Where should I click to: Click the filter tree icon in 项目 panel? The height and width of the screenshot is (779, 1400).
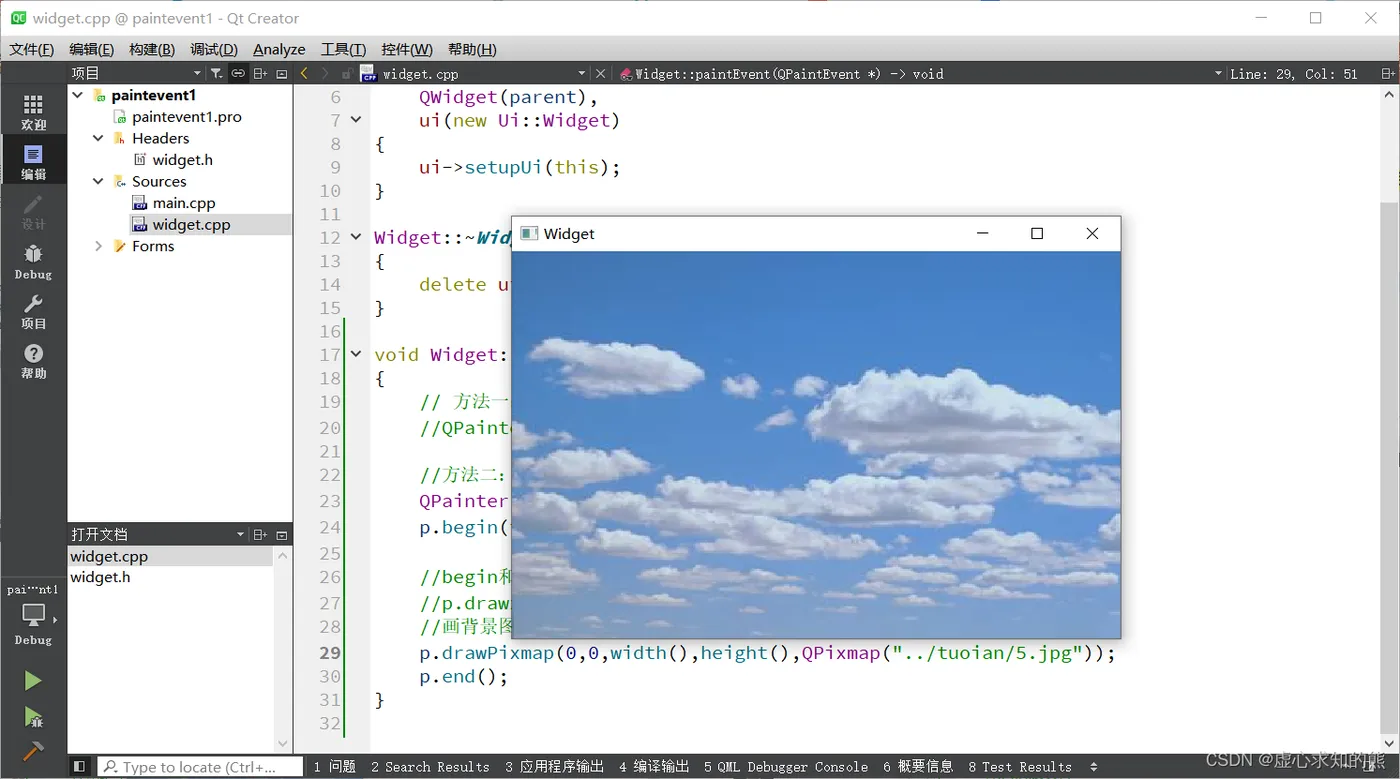click(x=216, y=73)
